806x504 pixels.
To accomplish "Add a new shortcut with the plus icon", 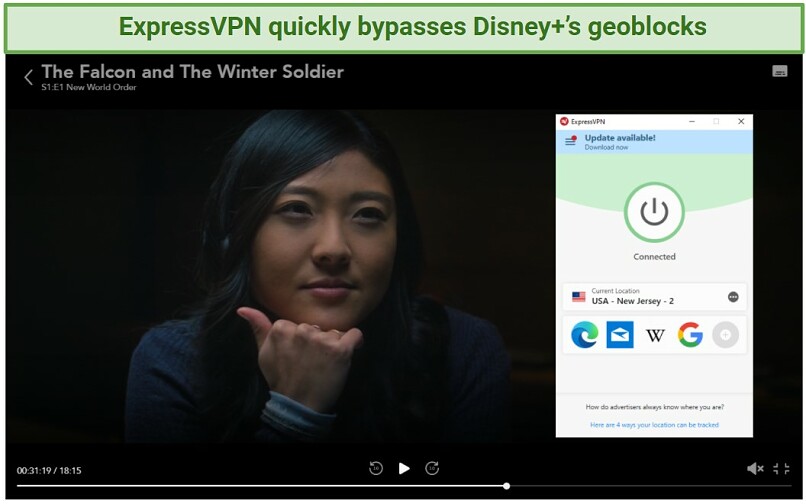I will pyautogui.click(x=725, y=334).
